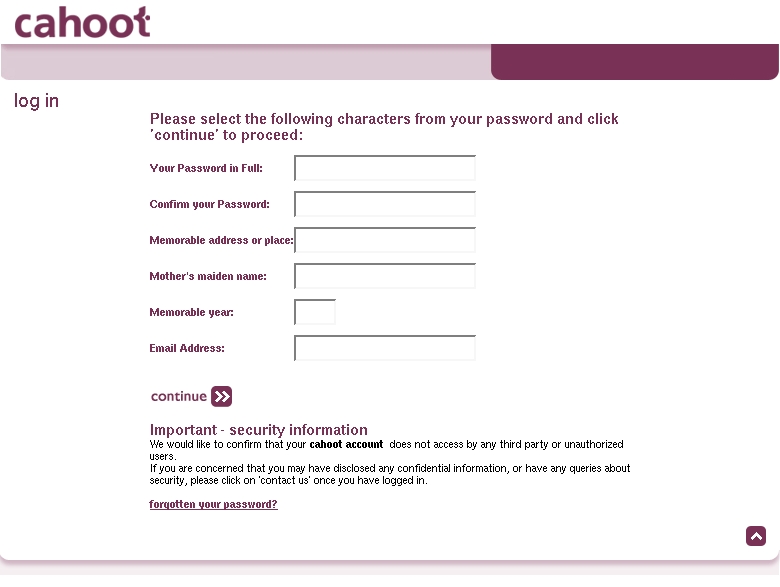Click the Mother's maiden name label
Viewport: 780px width, 587px height.
point(208,276)
